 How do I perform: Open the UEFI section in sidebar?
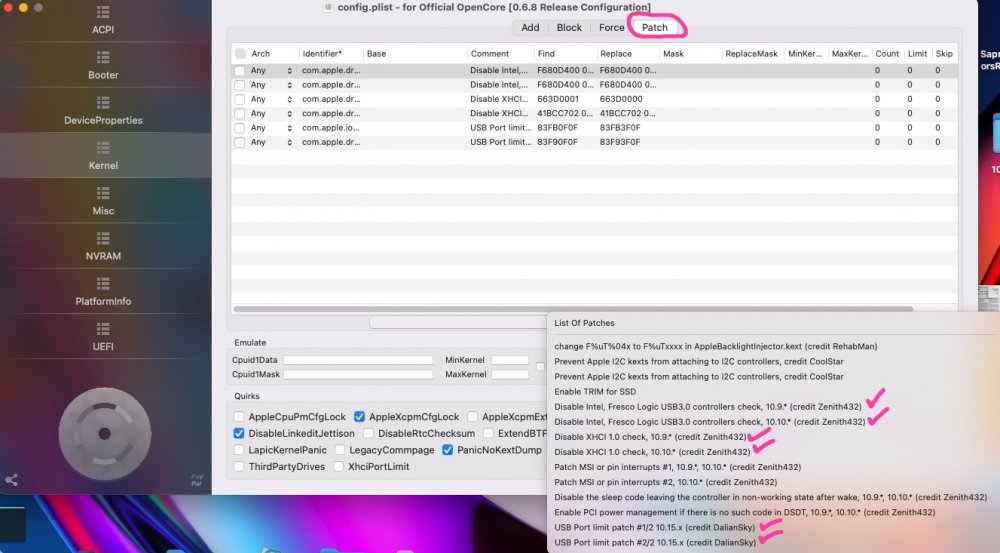point(103,337)
